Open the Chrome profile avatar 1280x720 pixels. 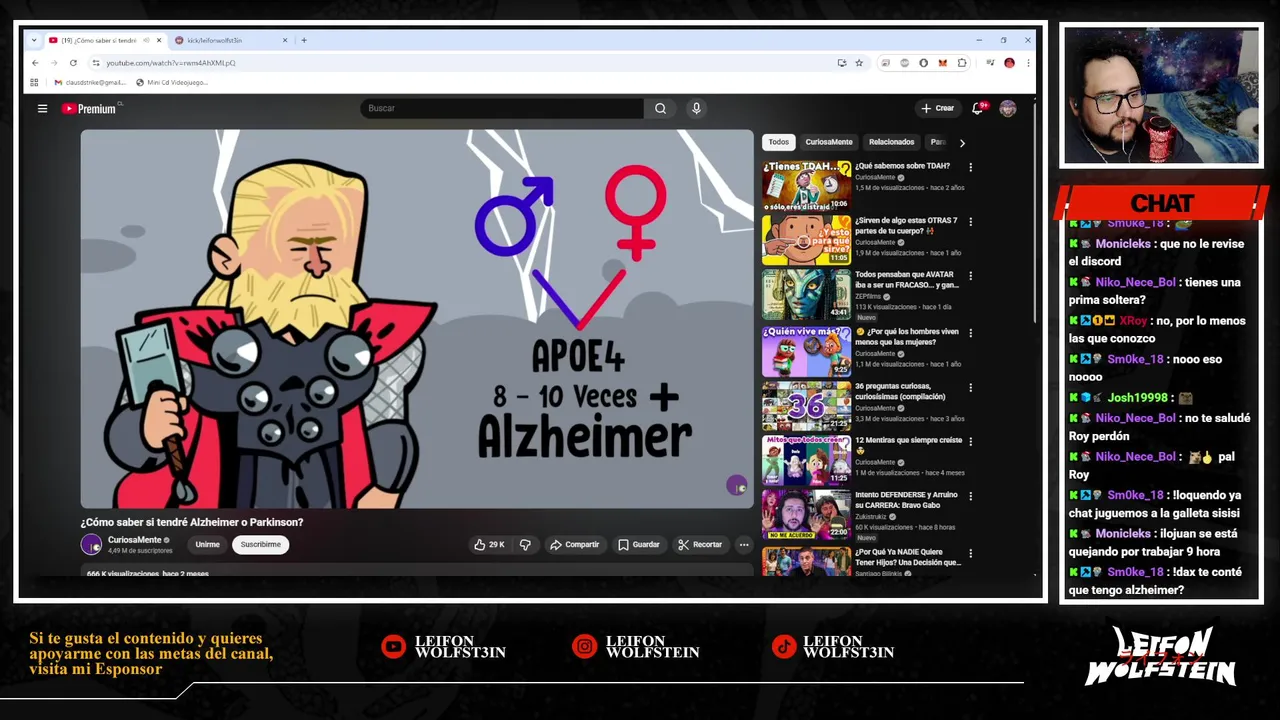click(1009, 63)
